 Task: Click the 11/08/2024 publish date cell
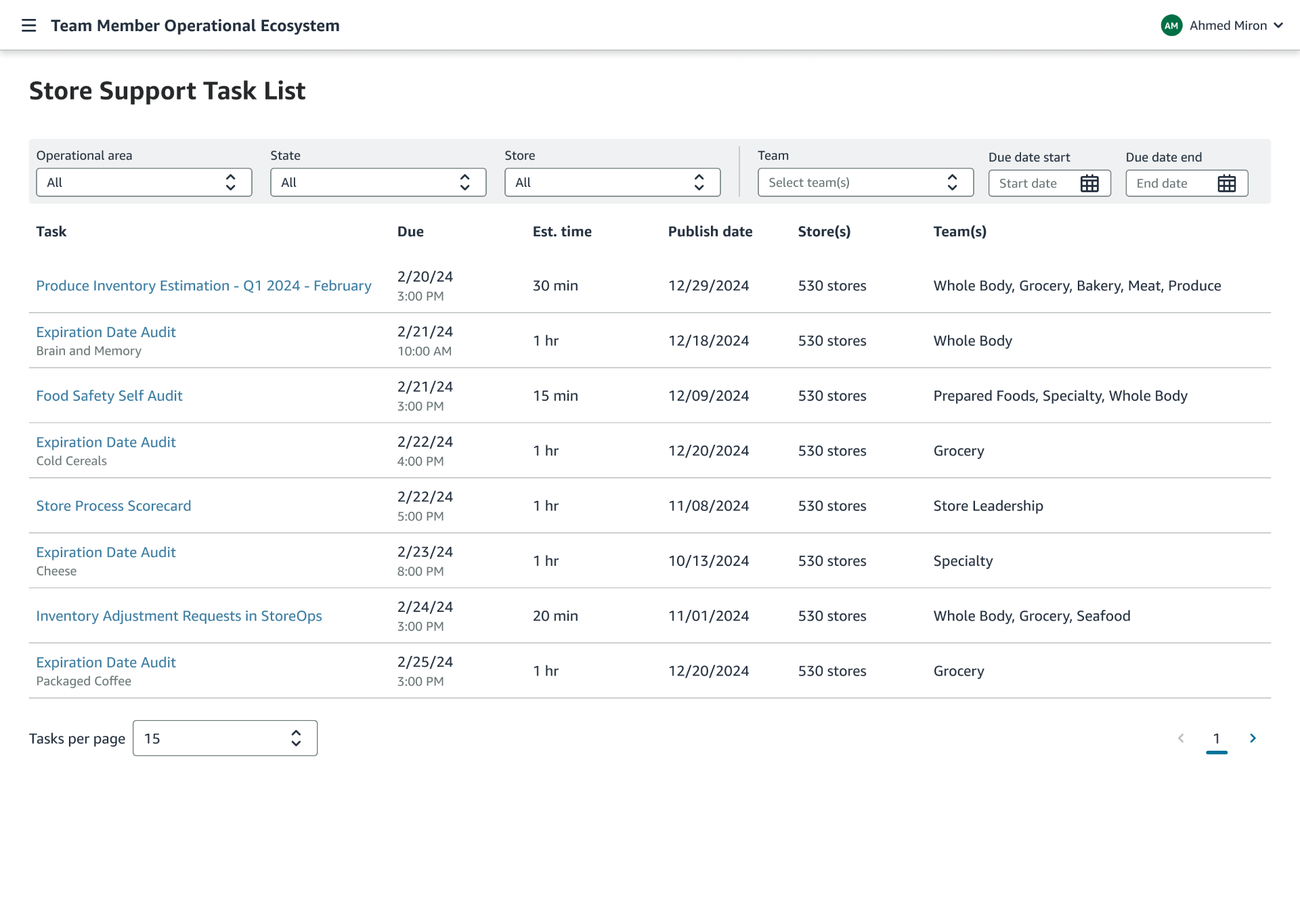(x=708, y=506)
